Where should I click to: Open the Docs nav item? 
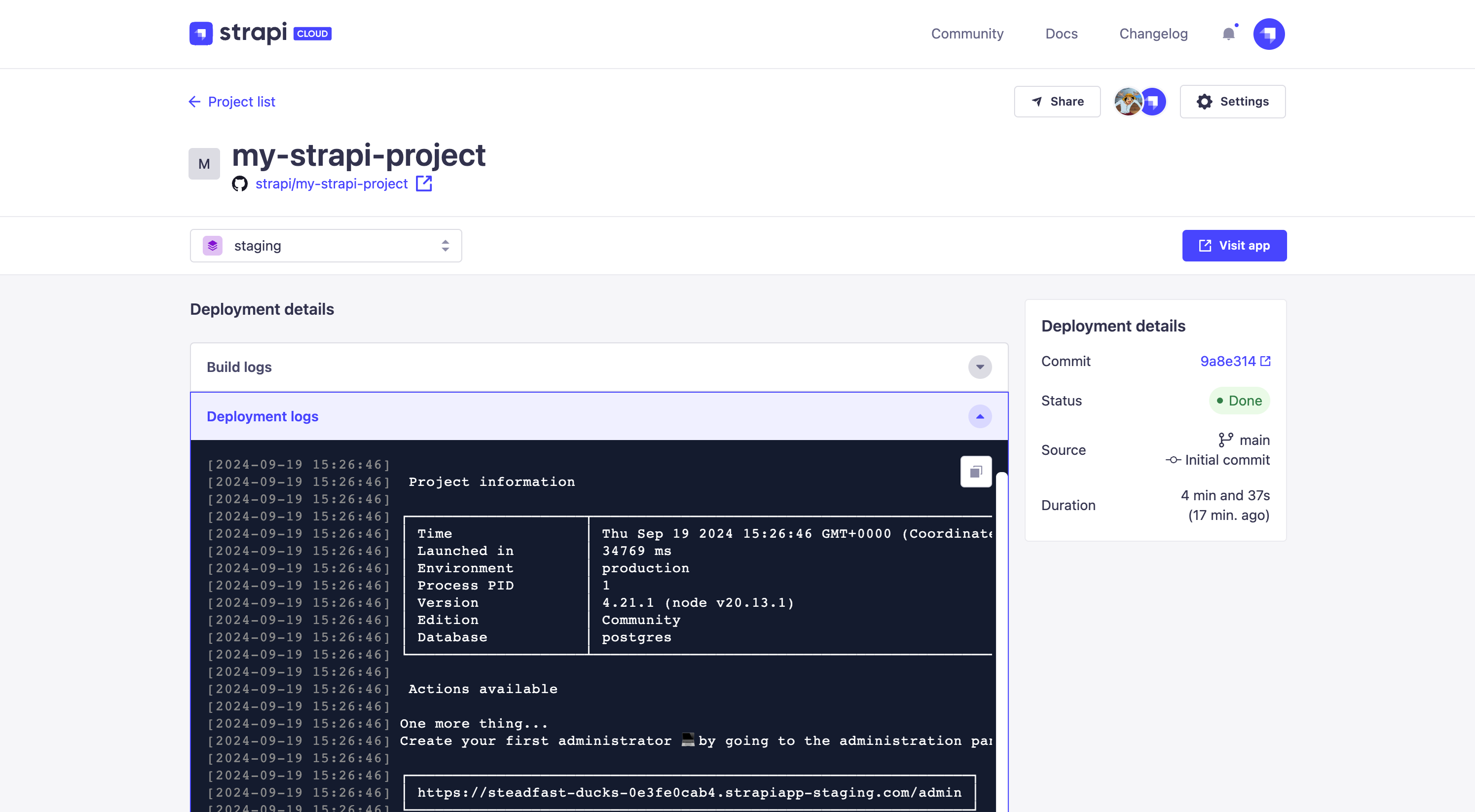point(1061,34)
